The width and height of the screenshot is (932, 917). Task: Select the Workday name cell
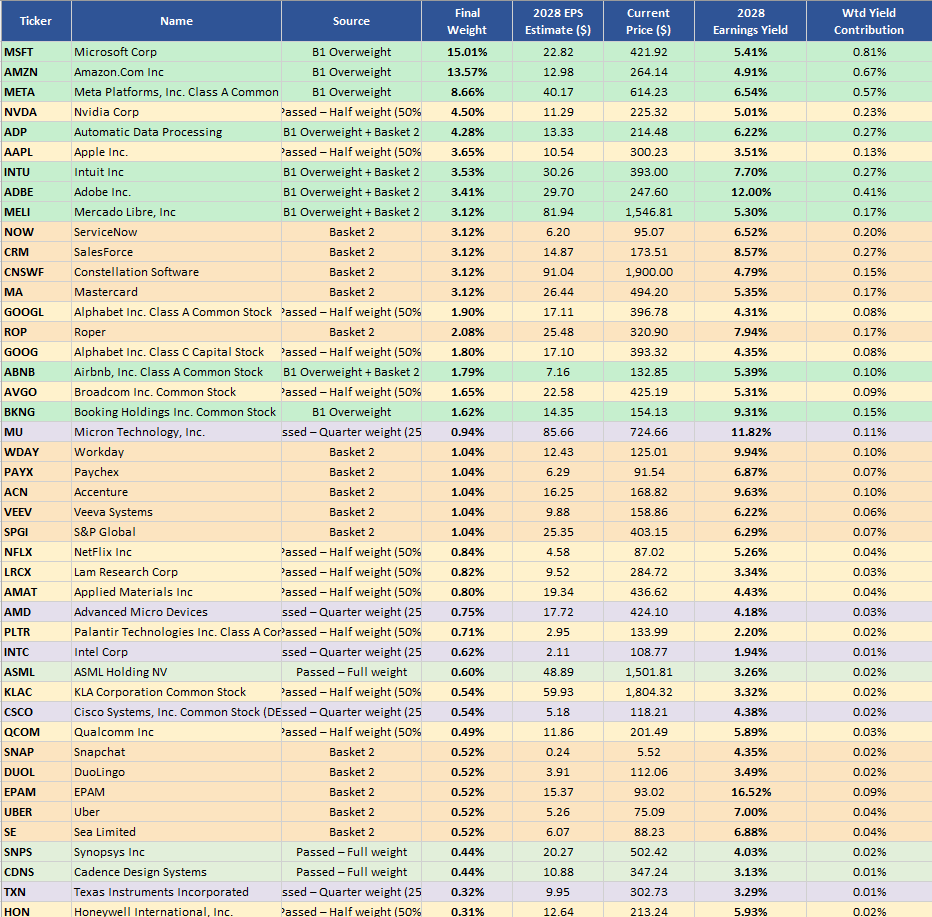[x=176, y=452]
